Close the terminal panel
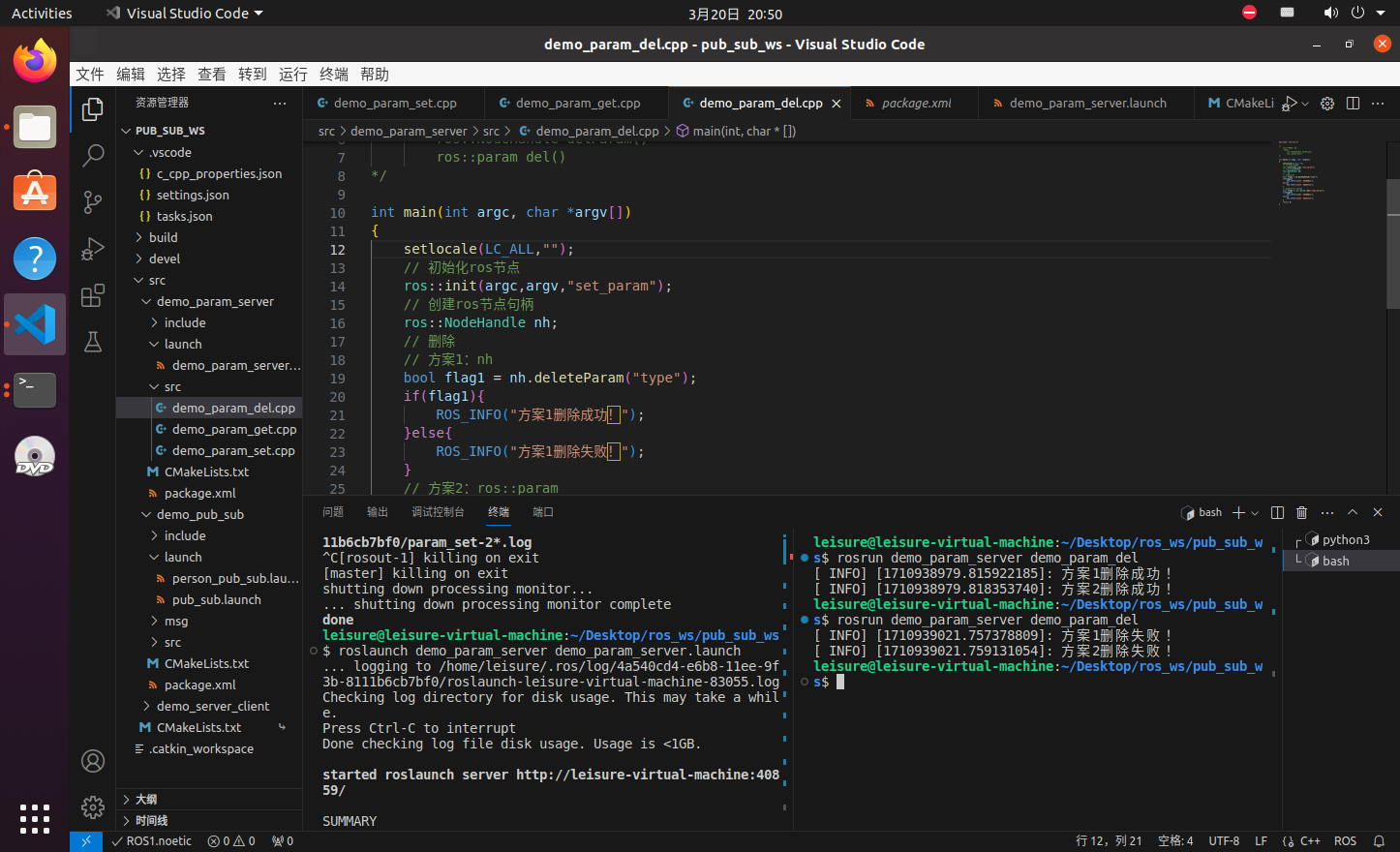This screenshot has height=852, width=1400. pos(1378,512)
